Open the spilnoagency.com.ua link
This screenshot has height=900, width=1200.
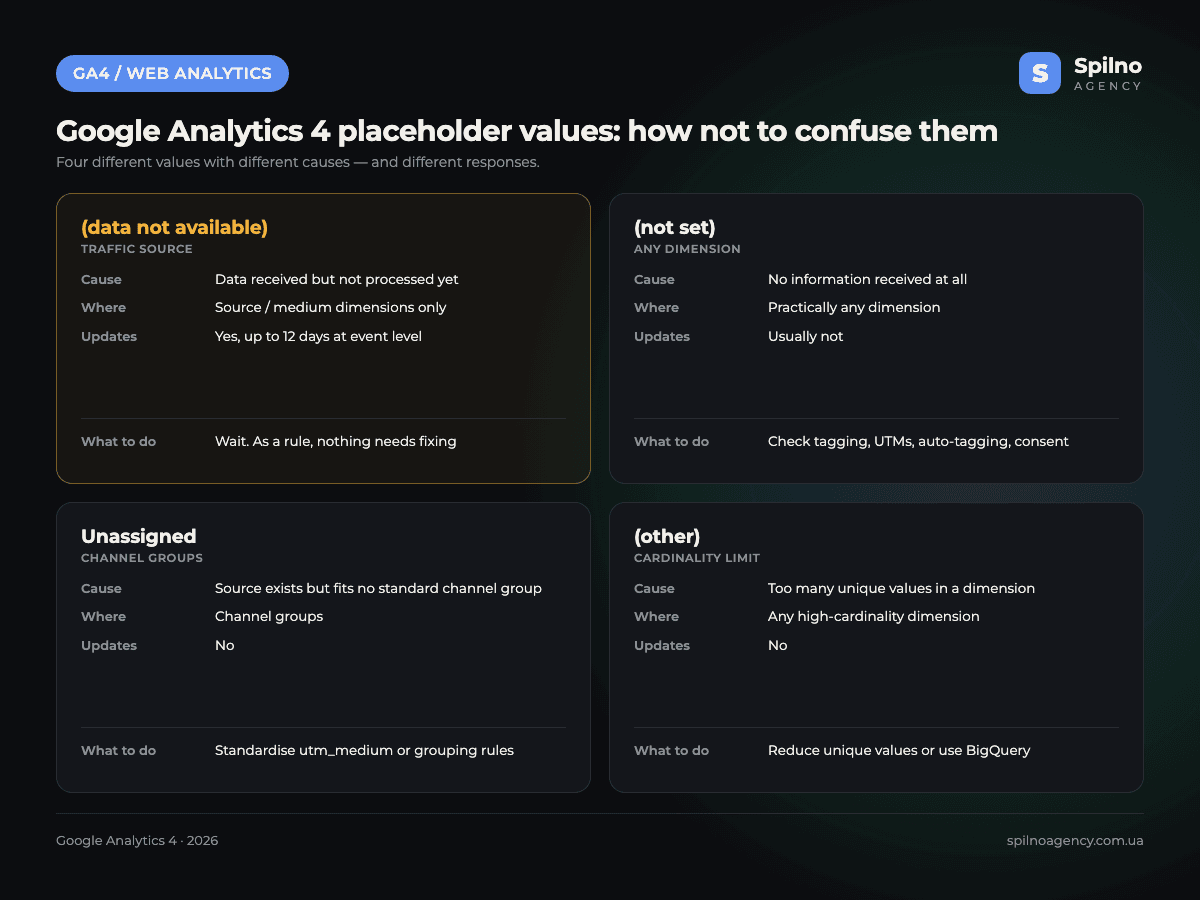[1075, 841]
